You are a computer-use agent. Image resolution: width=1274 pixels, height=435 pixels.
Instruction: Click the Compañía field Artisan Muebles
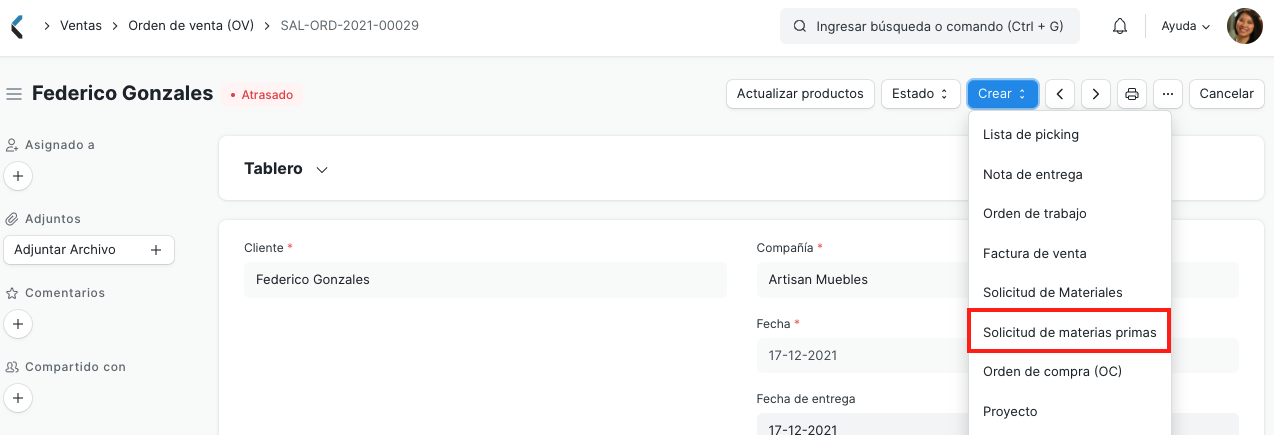coord(862,280)
